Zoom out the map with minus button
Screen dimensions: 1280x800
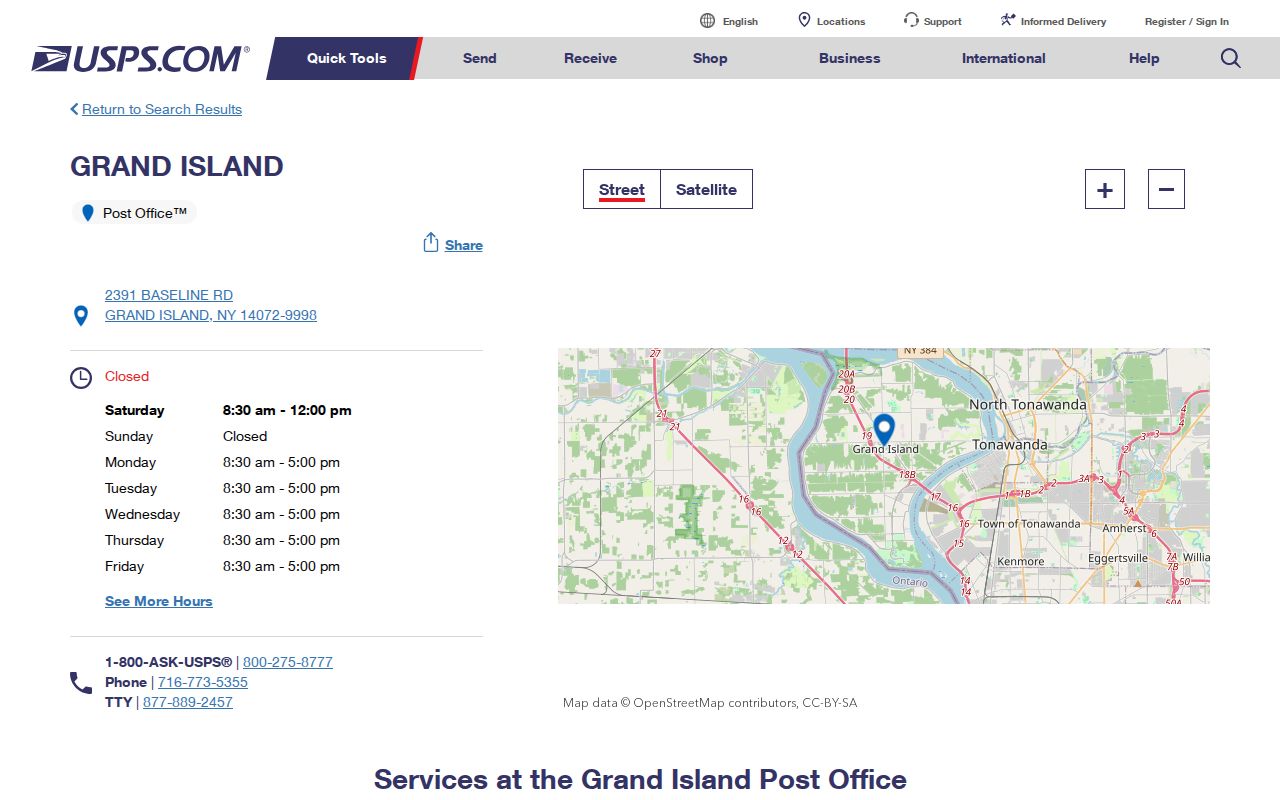click(x=1166, y=189)
